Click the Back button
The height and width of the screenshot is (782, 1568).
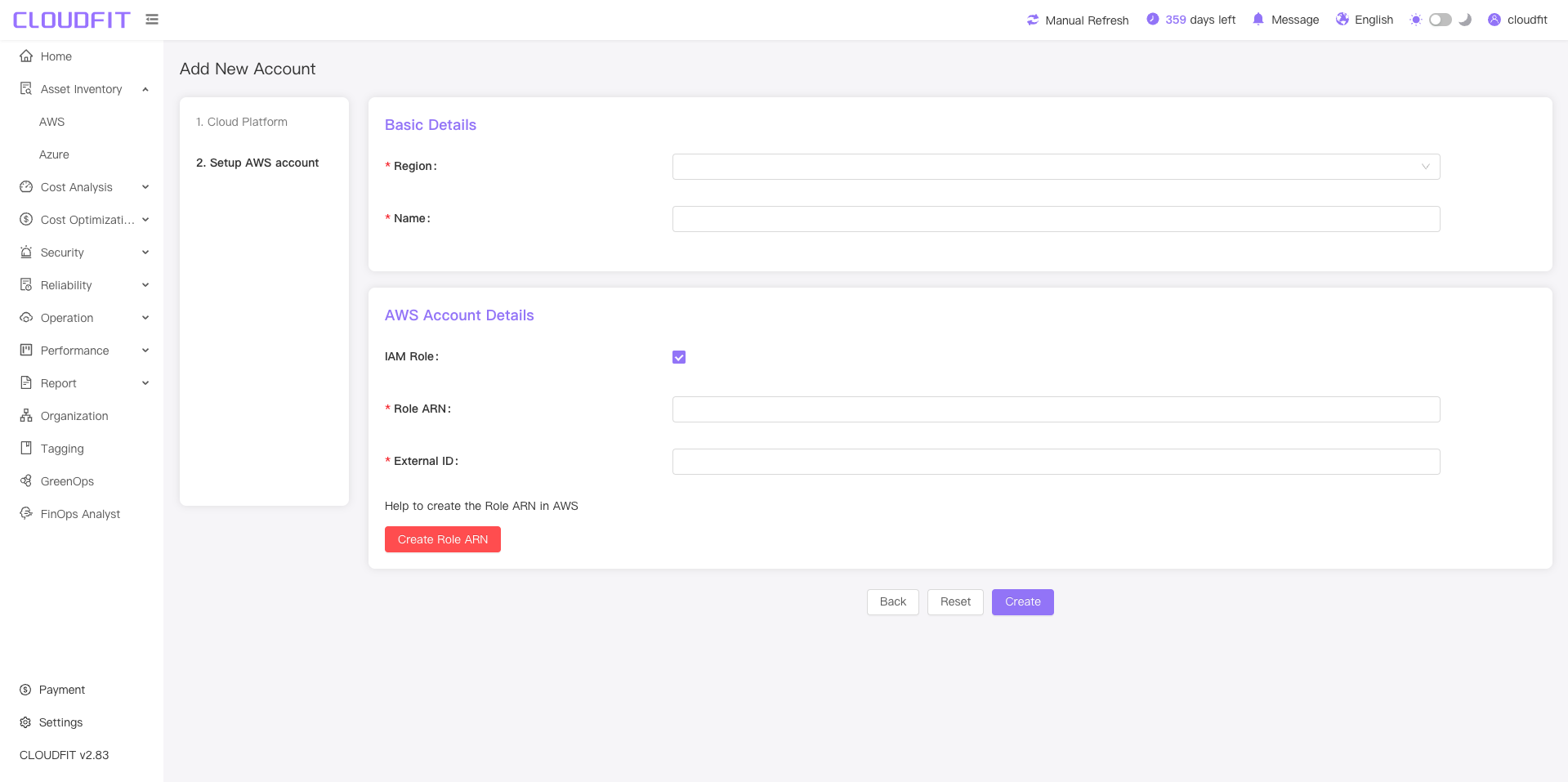click(893, 602)
